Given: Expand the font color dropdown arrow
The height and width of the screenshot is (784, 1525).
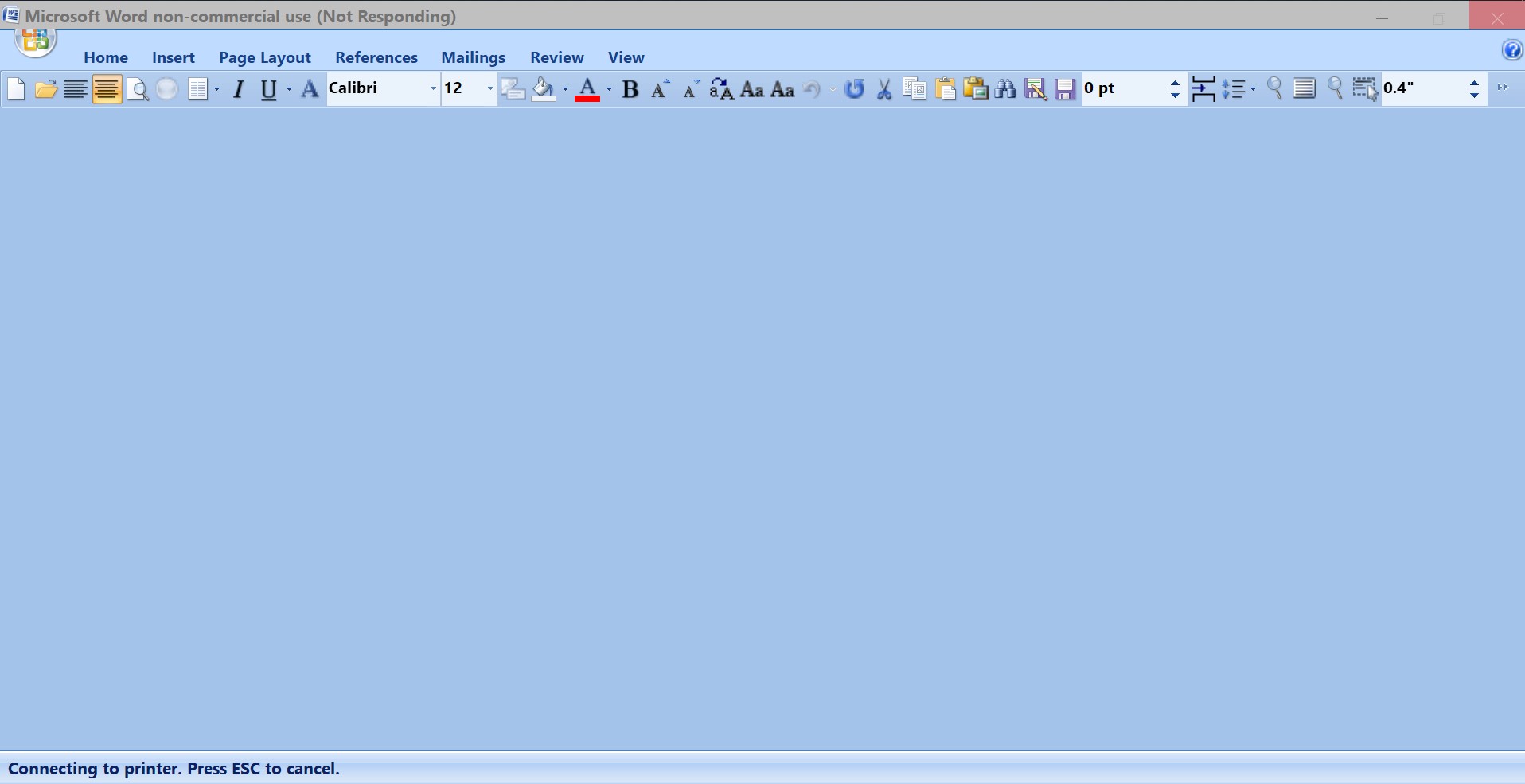Looking at the screenshot, I should [609, 89].
